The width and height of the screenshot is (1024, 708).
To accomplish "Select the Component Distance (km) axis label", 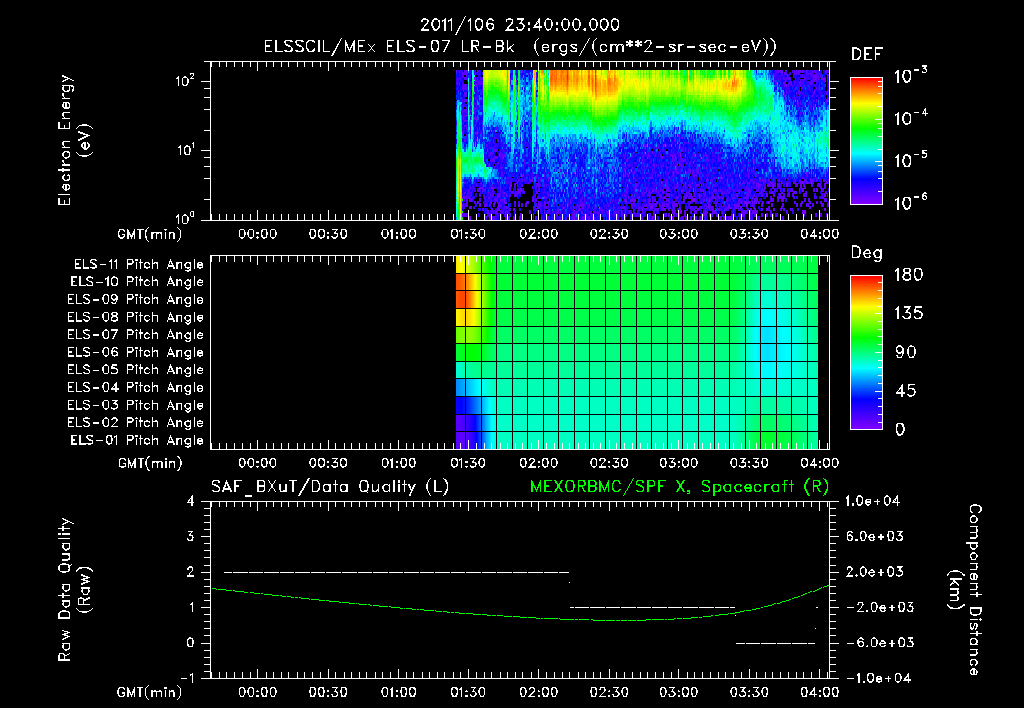I will [x=965, y=590].
